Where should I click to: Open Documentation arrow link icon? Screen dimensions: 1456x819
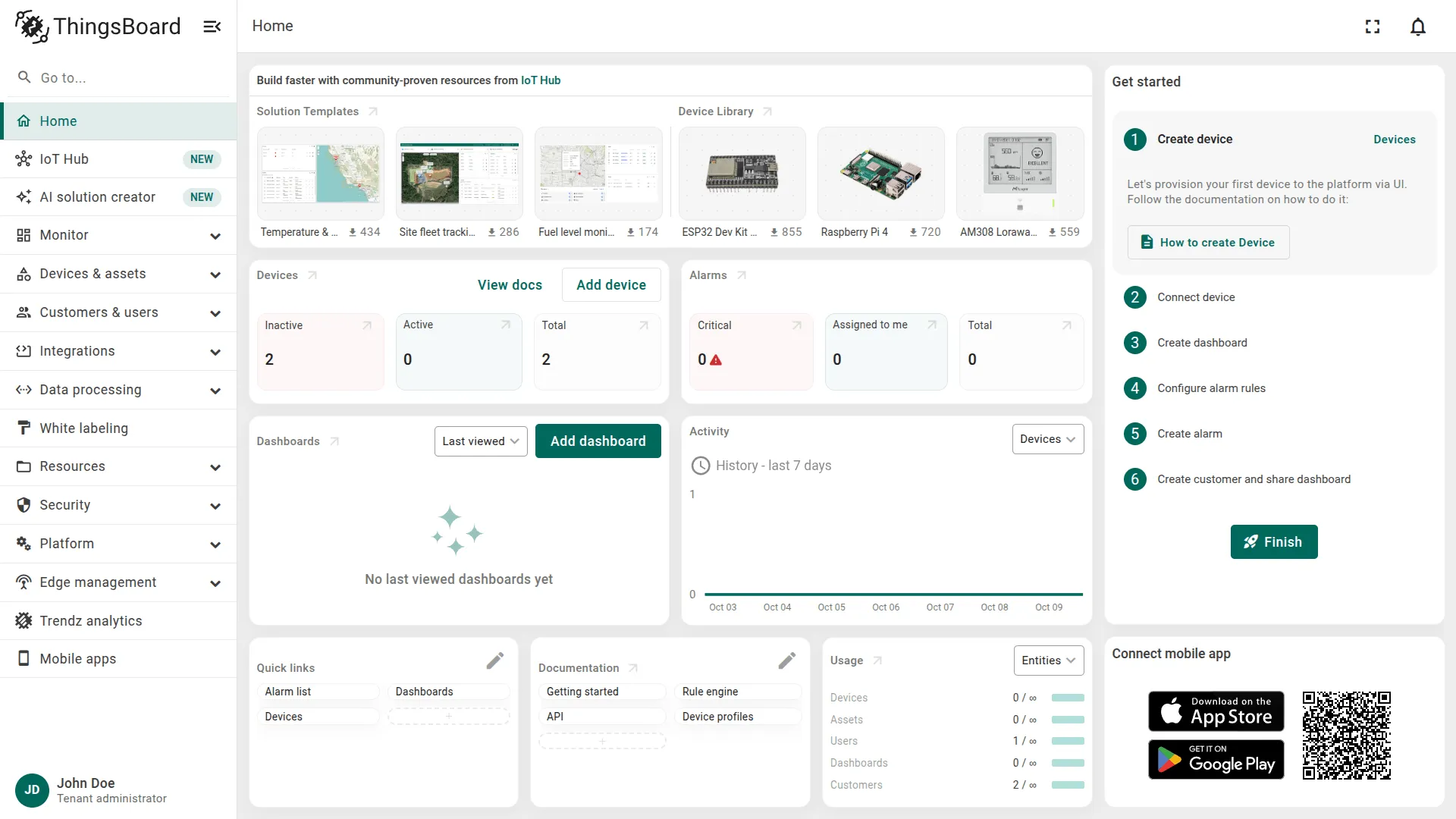point(633,668)
